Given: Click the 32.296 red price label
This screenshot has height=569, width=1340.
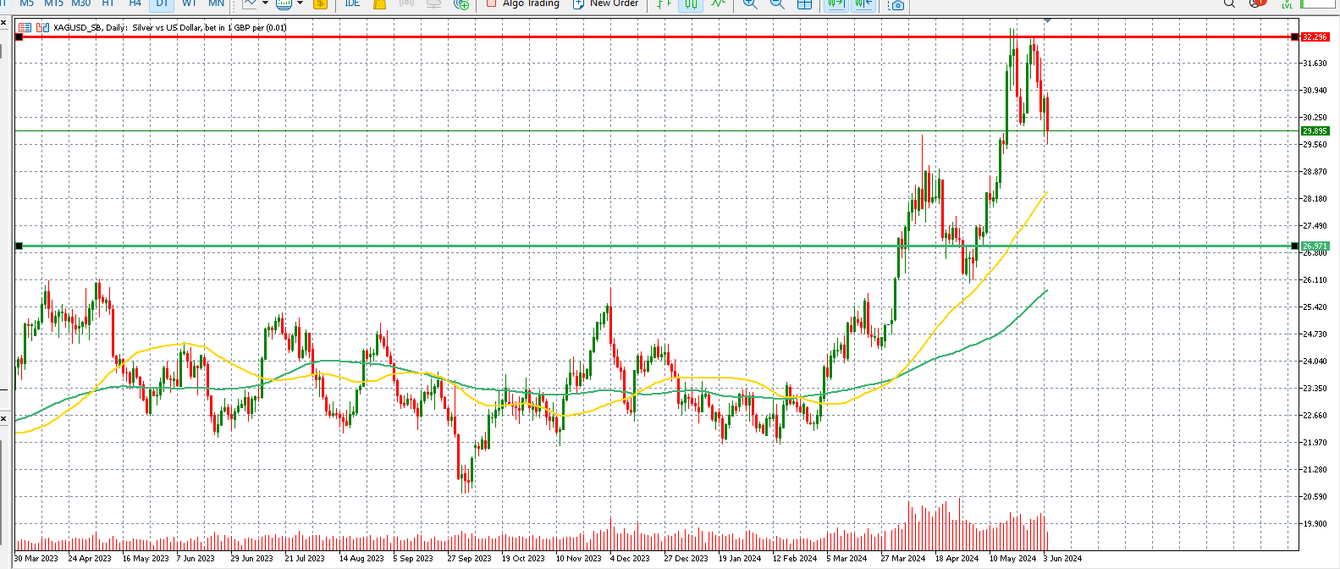Looking at the screenshot, I should (1314, 37).
